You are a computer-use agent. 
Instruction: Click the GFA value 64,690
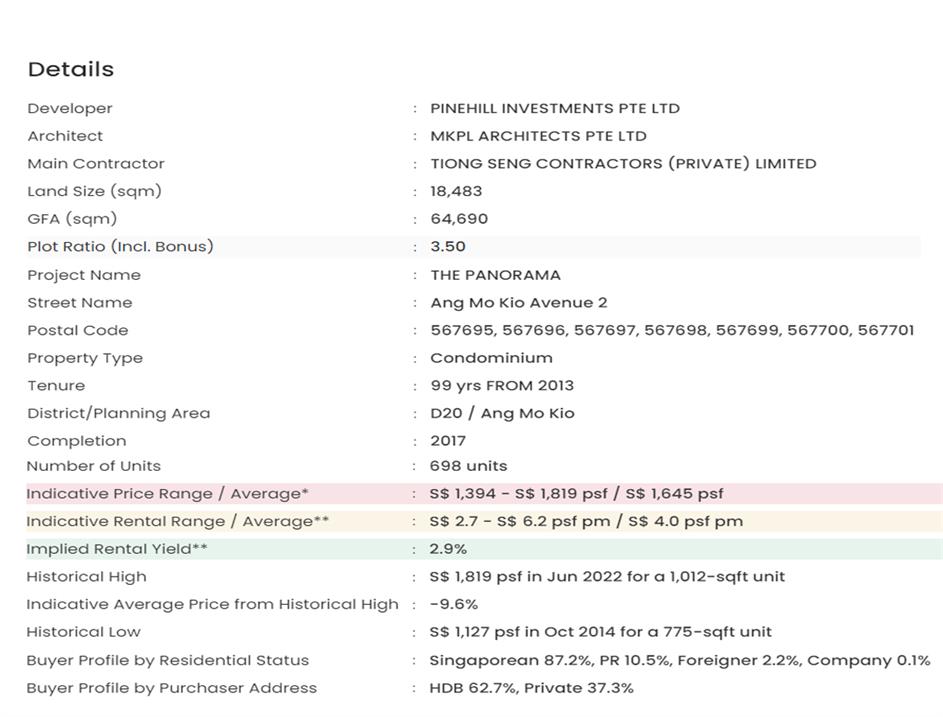pyautogui.click(x=459, y=219)
